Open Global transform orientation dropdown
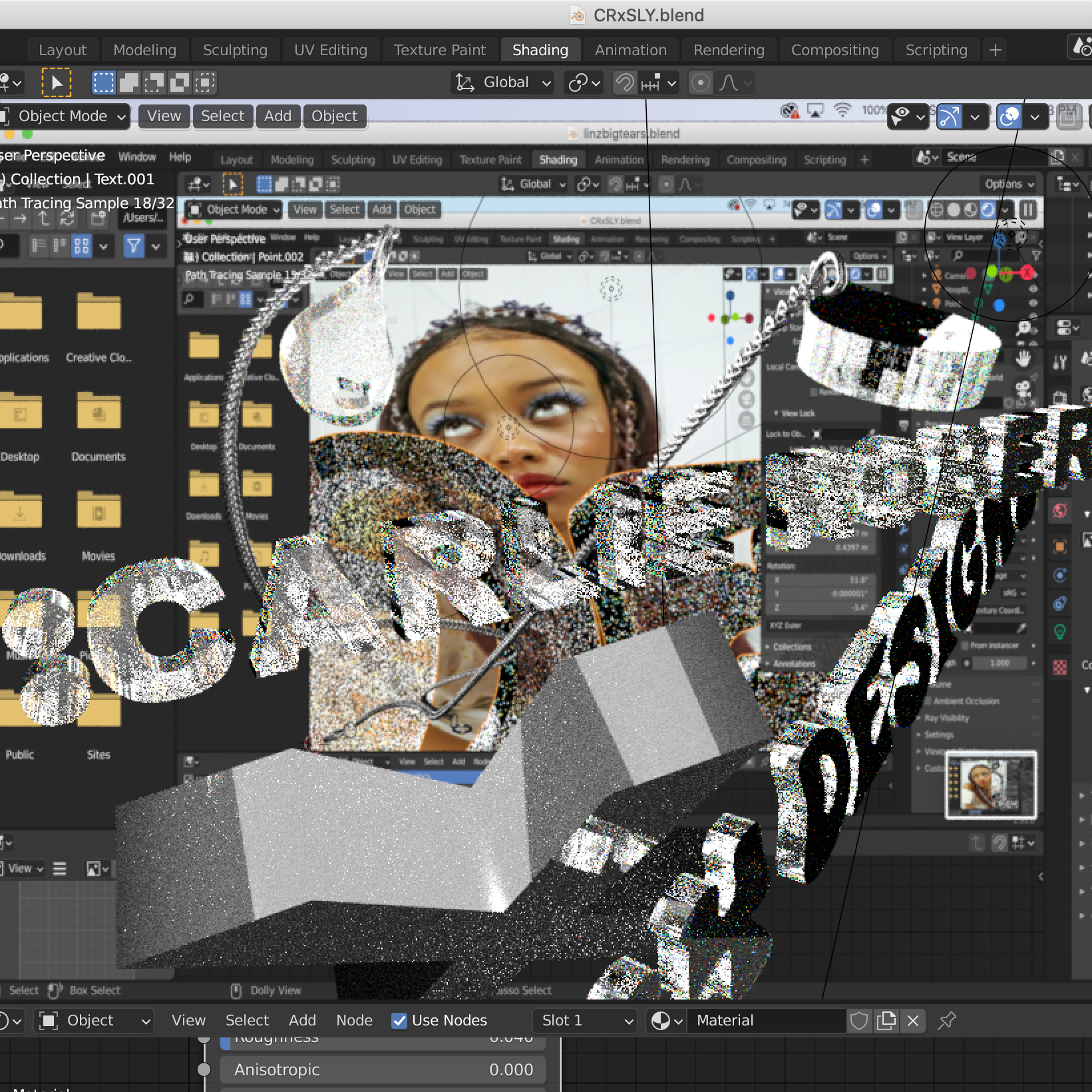Viewport: 1092px width, 1092px height. pos(503,83)
